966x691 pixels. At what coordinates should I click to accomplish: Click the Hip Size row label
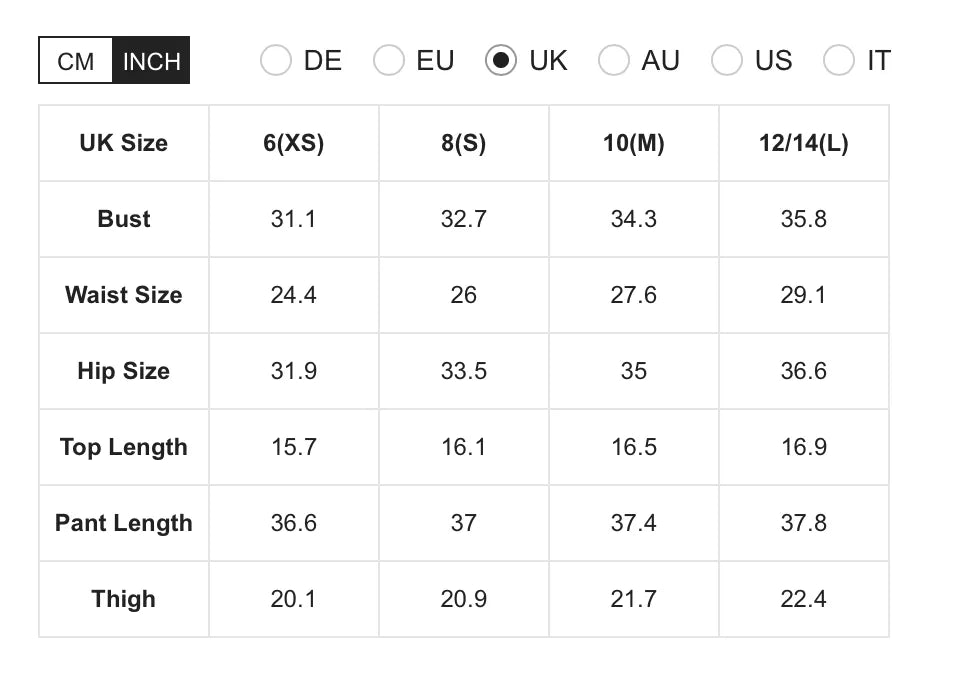123,371
